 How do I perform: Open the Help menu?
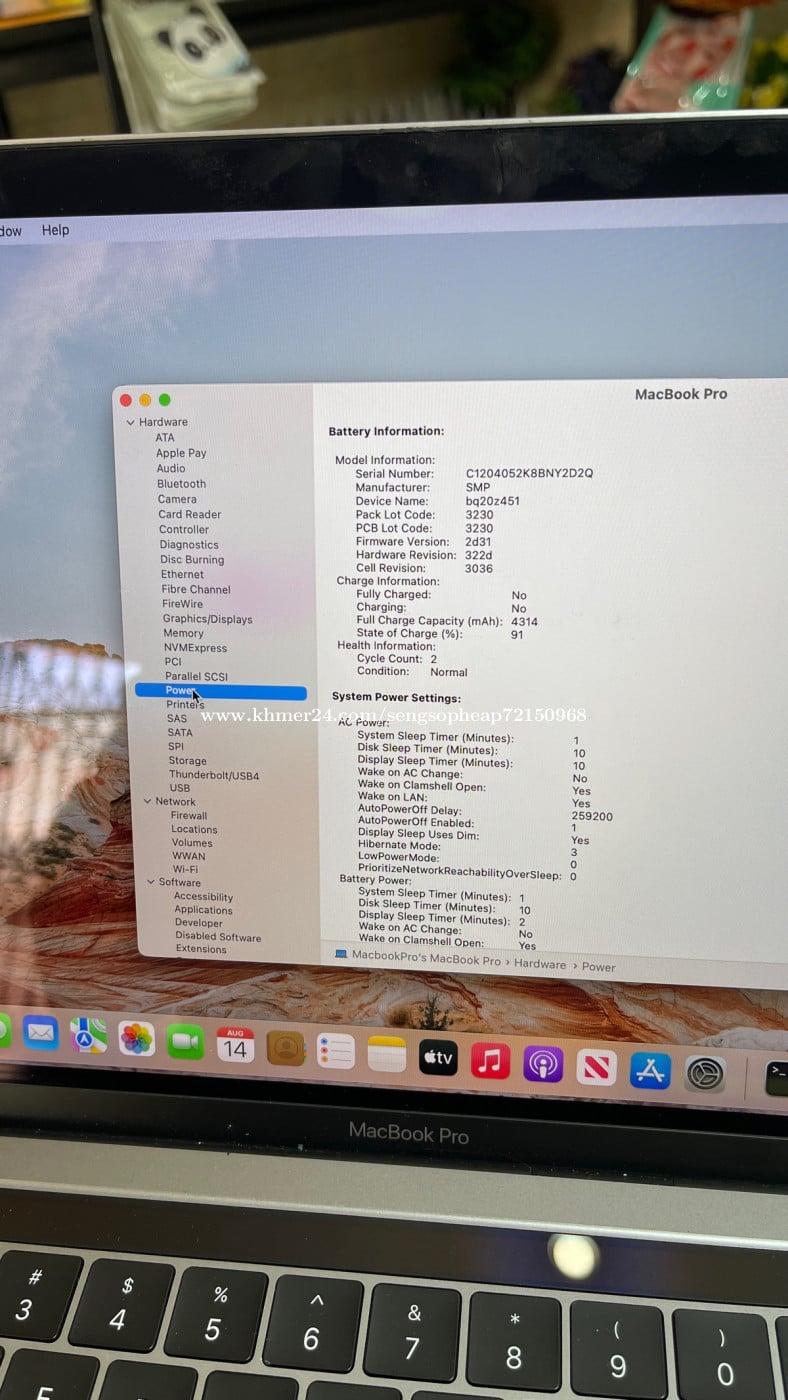coord(56,230)
